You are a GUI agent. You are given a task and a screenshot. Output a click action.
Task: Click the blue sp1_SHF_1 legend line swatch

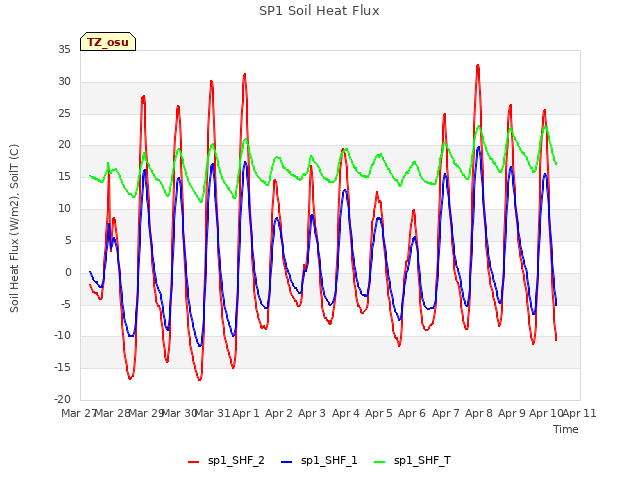coord(287,462)
